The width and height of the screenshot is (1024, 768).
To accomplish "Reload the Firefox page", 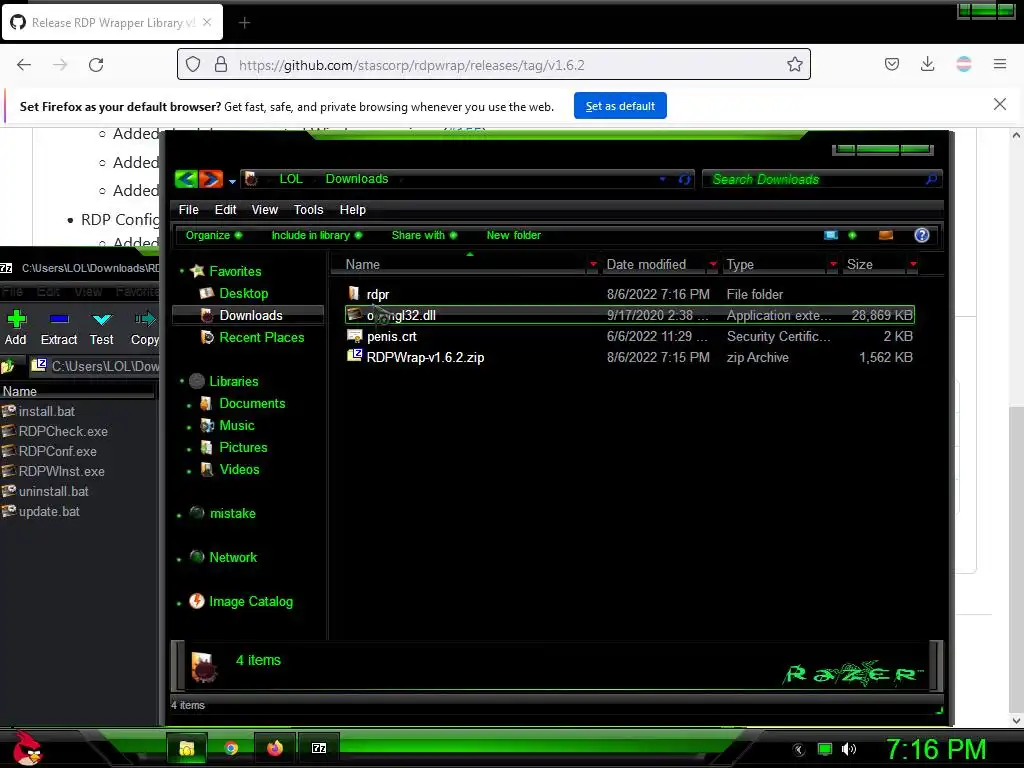I will 96,65.
